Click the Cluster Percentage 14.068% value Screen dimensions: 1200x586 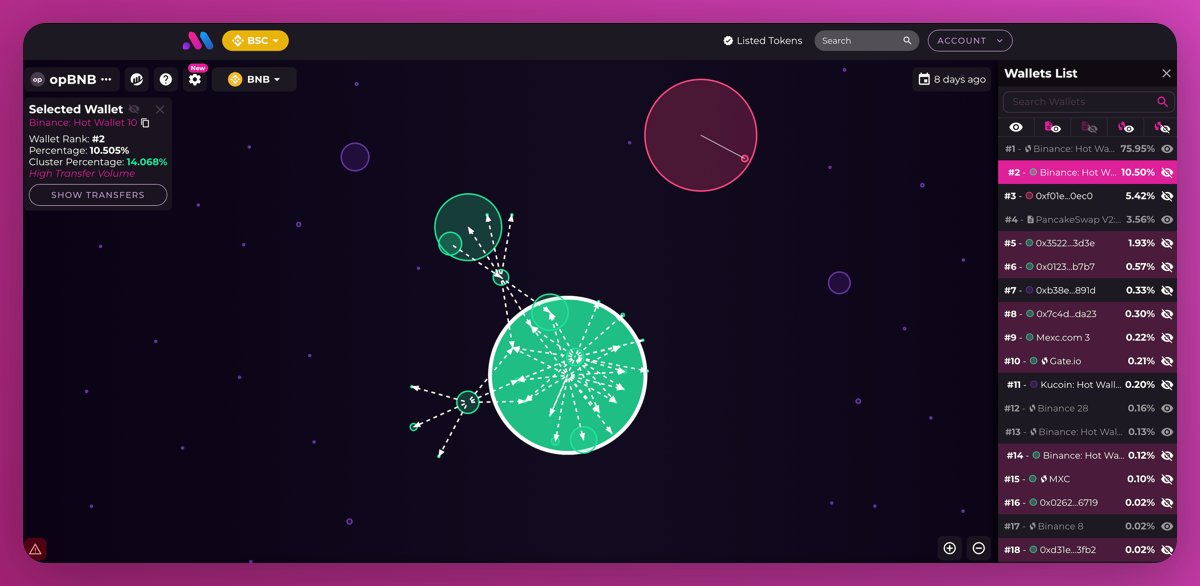(x=146, y=162)
